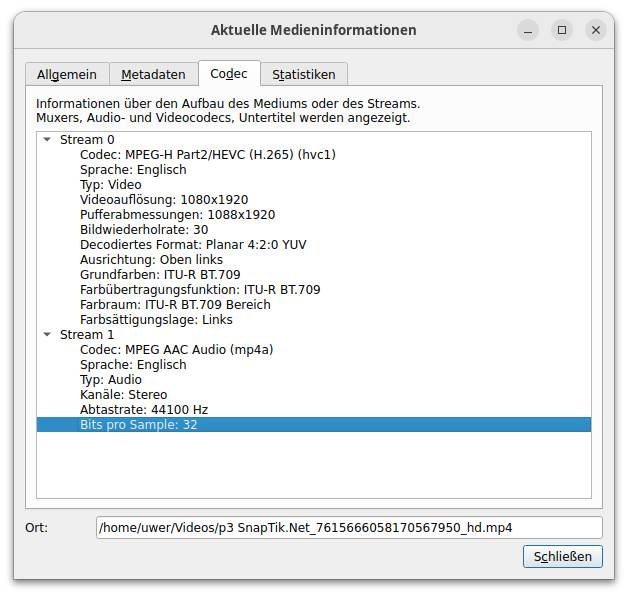This screenshot has height=596, width=628.
Task: Close the window with the X icon
Action: tap(596, 30)
